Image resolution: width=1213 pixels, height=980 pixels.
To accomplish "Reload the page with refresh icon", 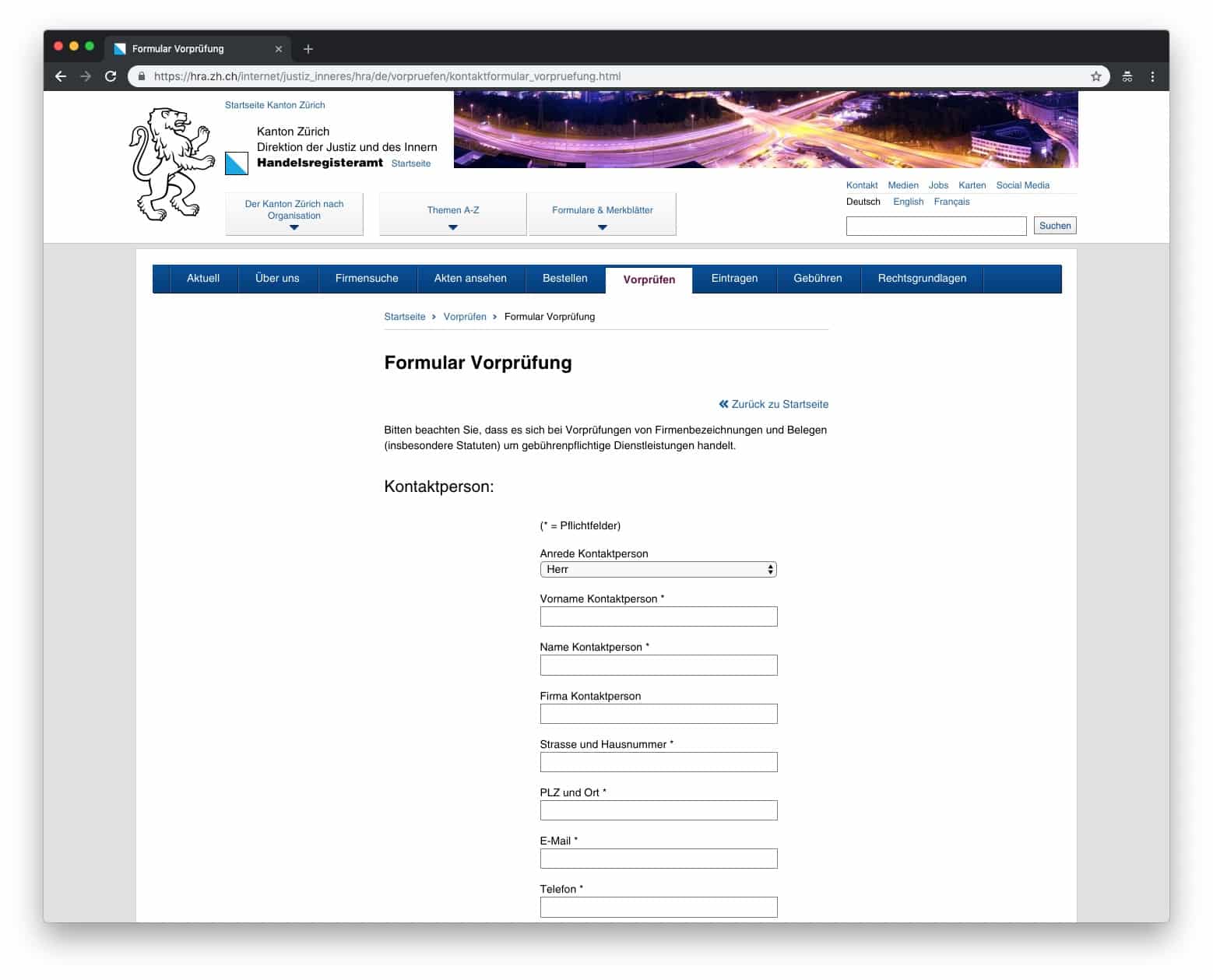I will [111, 76].
